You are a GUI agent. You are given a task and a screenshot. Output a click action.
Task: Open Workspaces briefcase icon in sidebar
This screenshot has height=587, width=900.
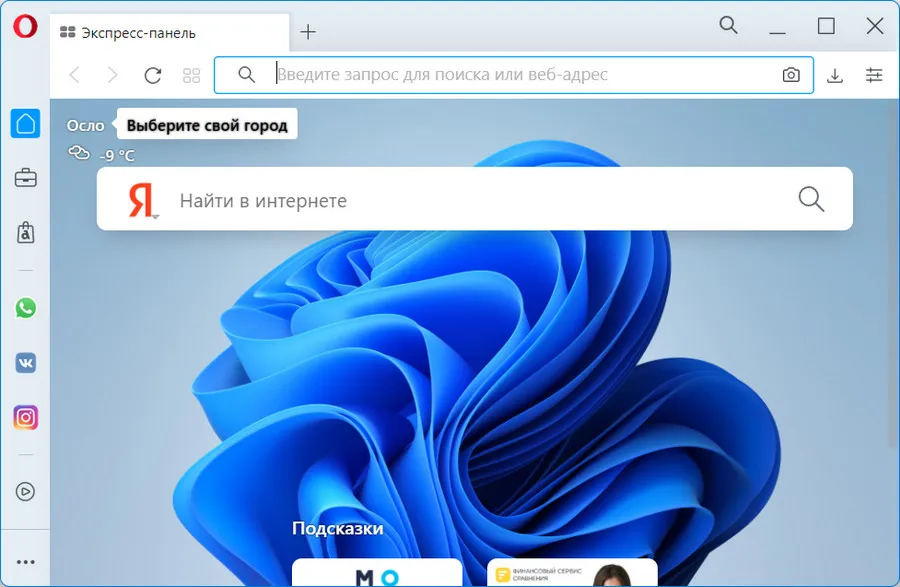tap(26, 179)
